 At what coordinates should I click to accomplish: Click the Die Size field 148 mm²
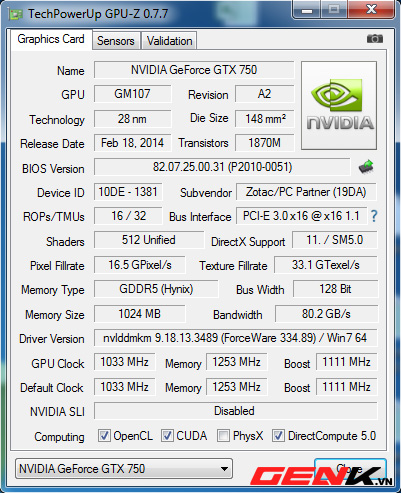tap(264, 119)
